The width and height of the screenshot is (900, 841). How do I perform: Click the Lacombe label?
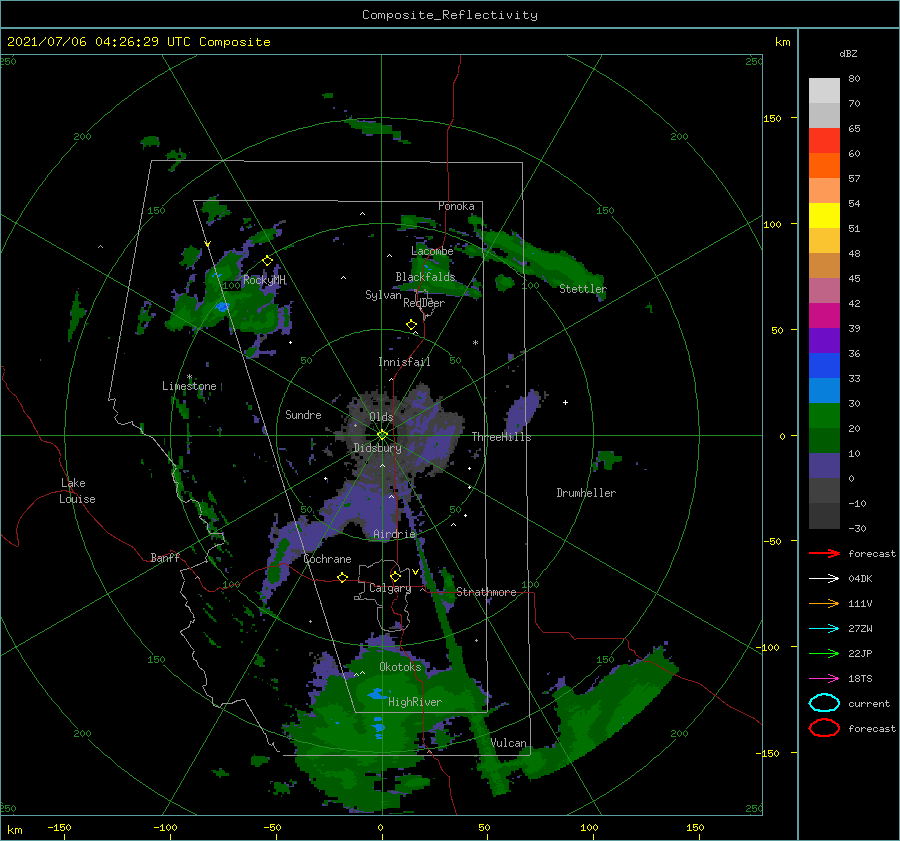(432, 251)
